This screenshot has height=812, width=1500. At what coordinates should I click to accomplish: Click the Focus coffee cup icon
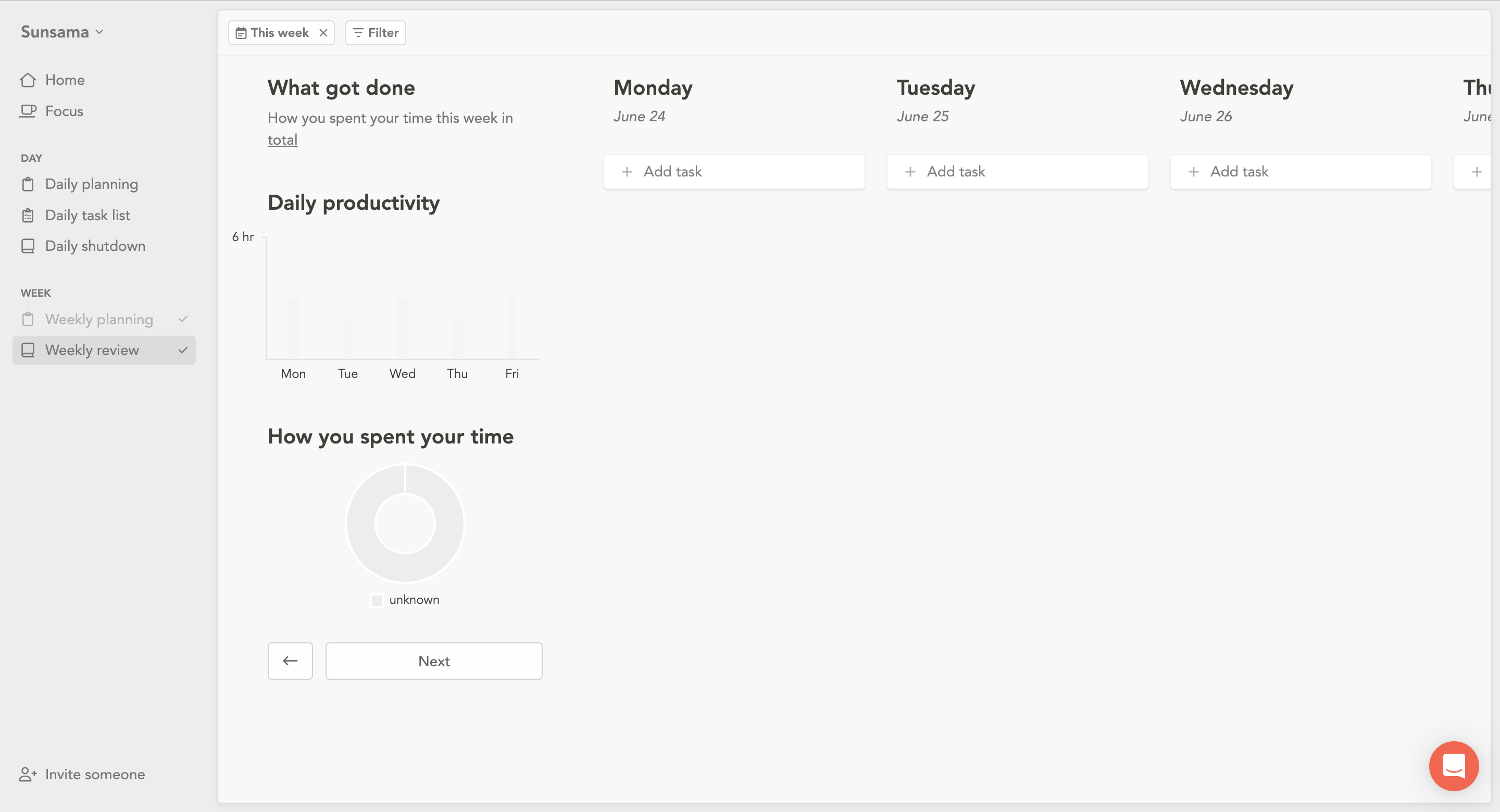click(28, 110)
